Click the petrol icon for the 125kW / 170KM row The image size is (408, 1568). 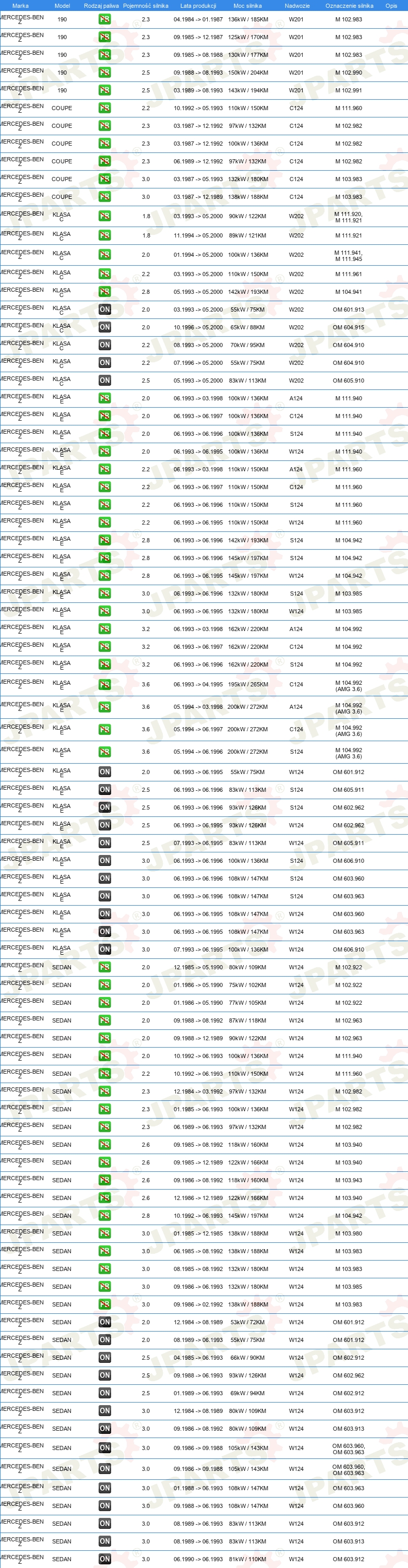click(x=104, y=37)
